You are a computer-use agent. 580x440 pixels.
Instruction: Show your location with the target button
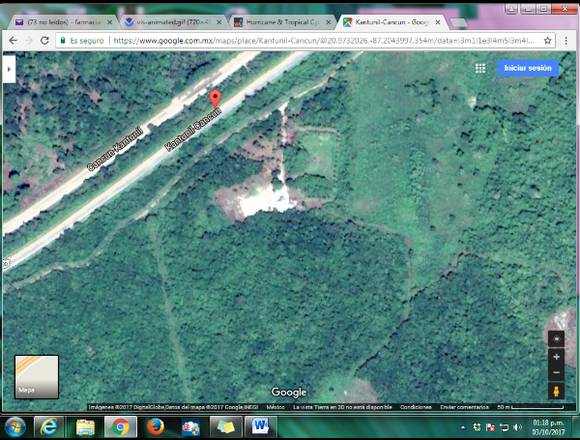556,339
